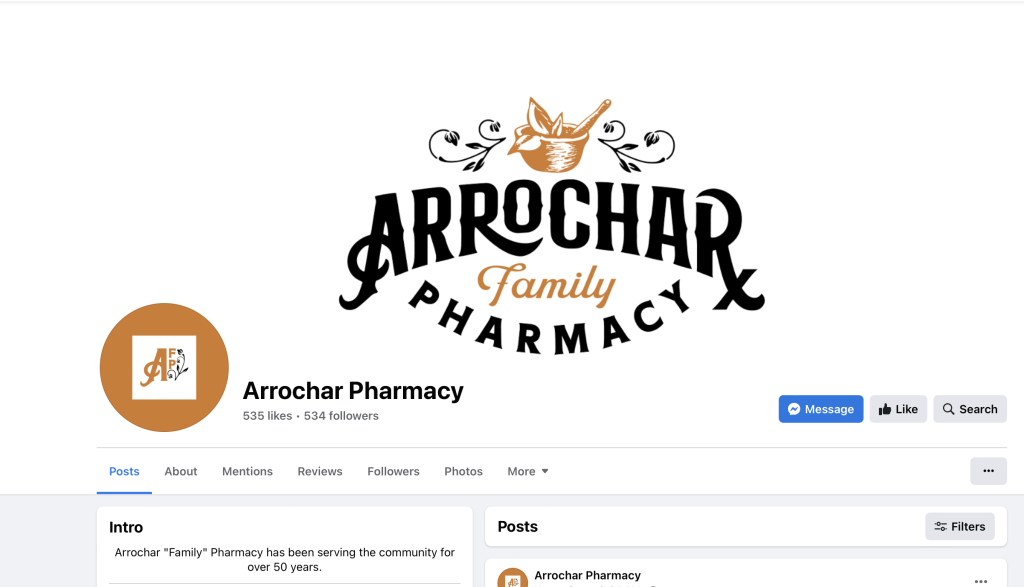
Task: Open the Arrochar Family Pharmacy cover photo
Action: point(552,227)
